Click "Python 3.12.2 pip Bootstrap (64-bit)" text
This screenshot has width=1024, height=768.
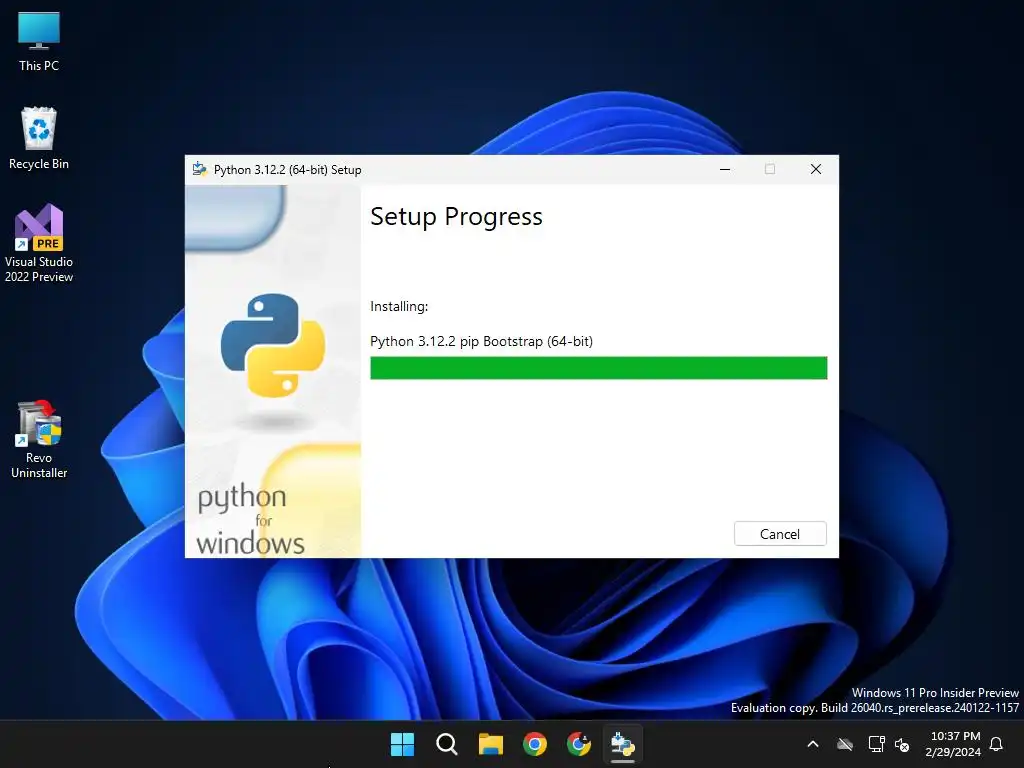click(481, 342)
